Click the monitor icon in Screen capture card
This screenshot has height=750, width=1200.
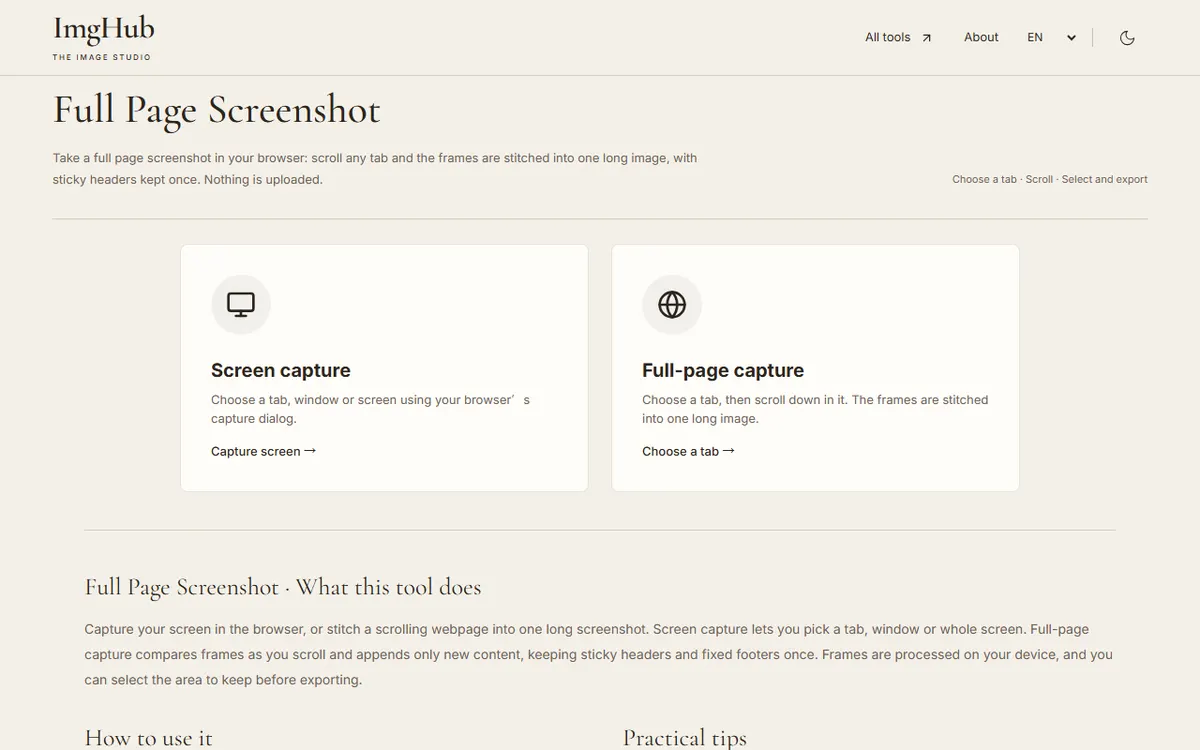pyautogui.click(x=241, y=304)
